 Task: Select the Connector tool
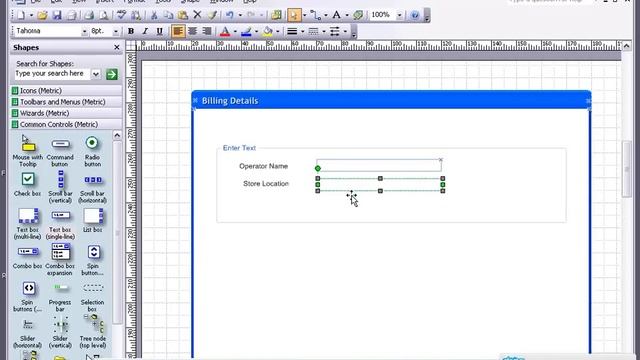point(316,16)
